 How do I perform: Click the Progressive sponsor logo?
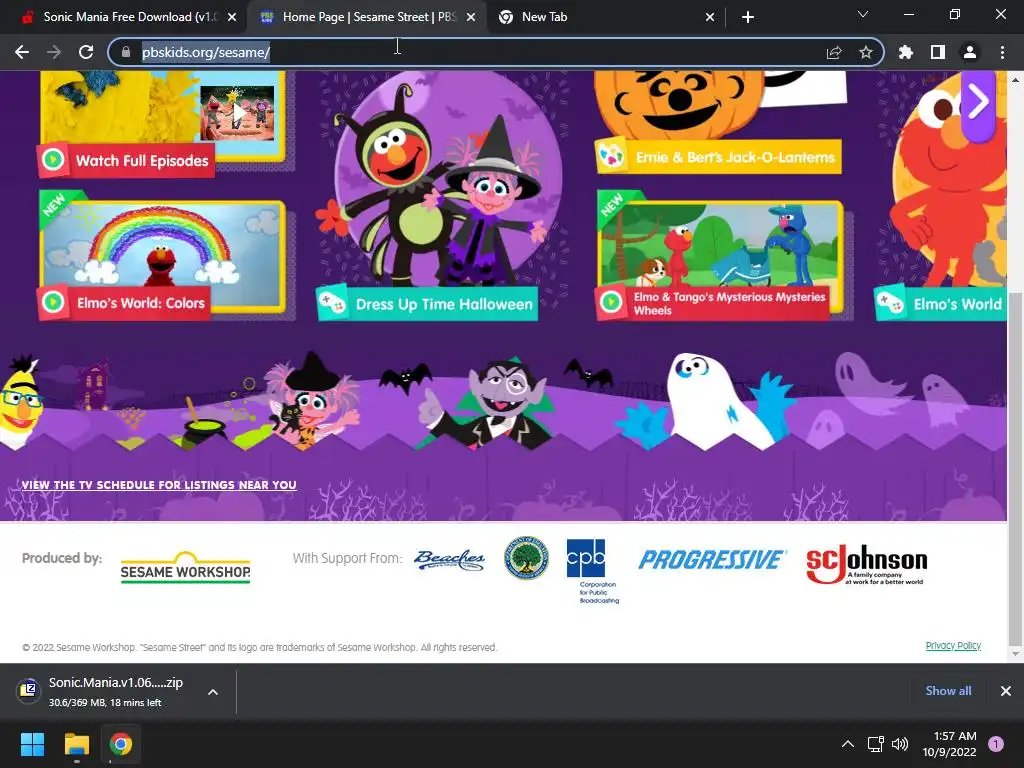[712, 560]
